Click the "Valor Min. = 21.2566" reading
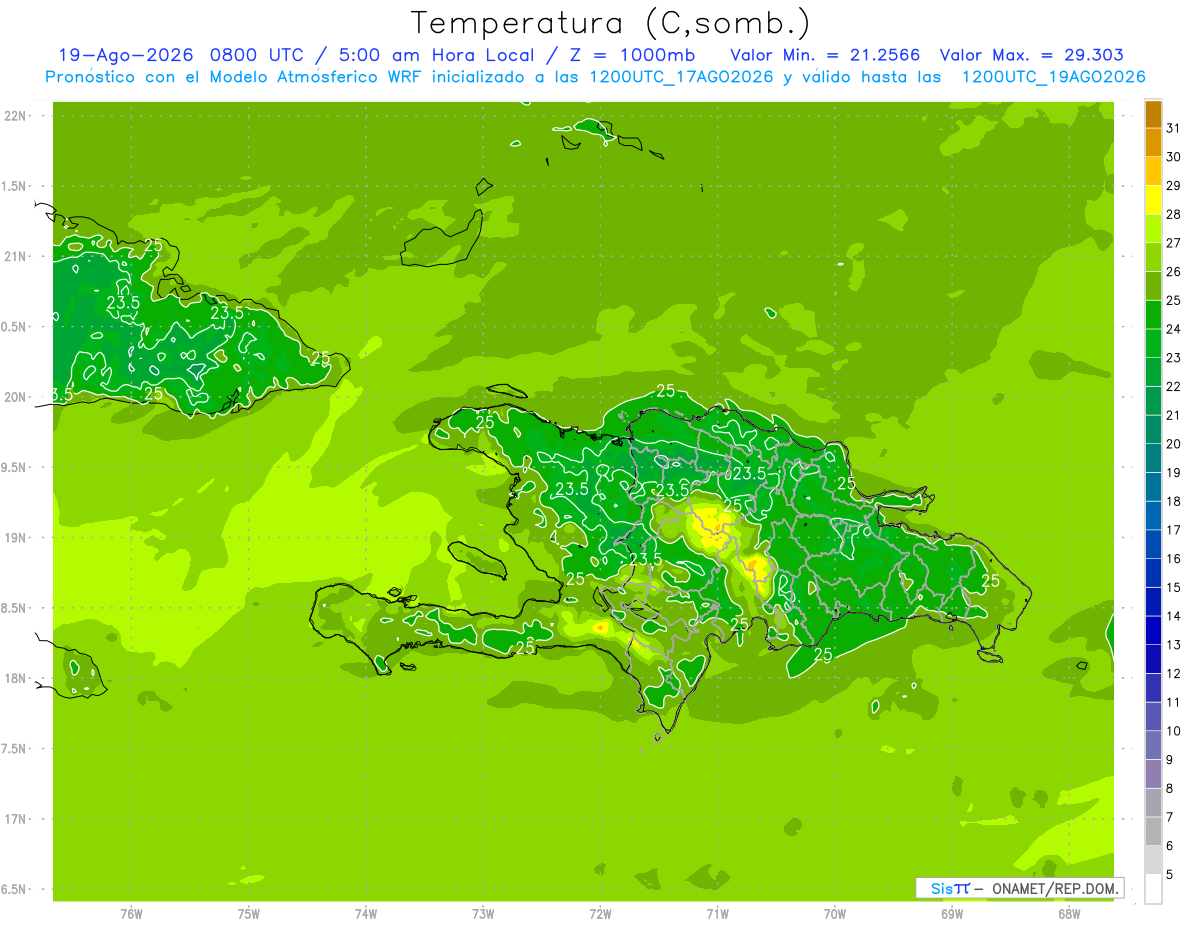This screenshot has height=927, width=1200. (827, 55)
